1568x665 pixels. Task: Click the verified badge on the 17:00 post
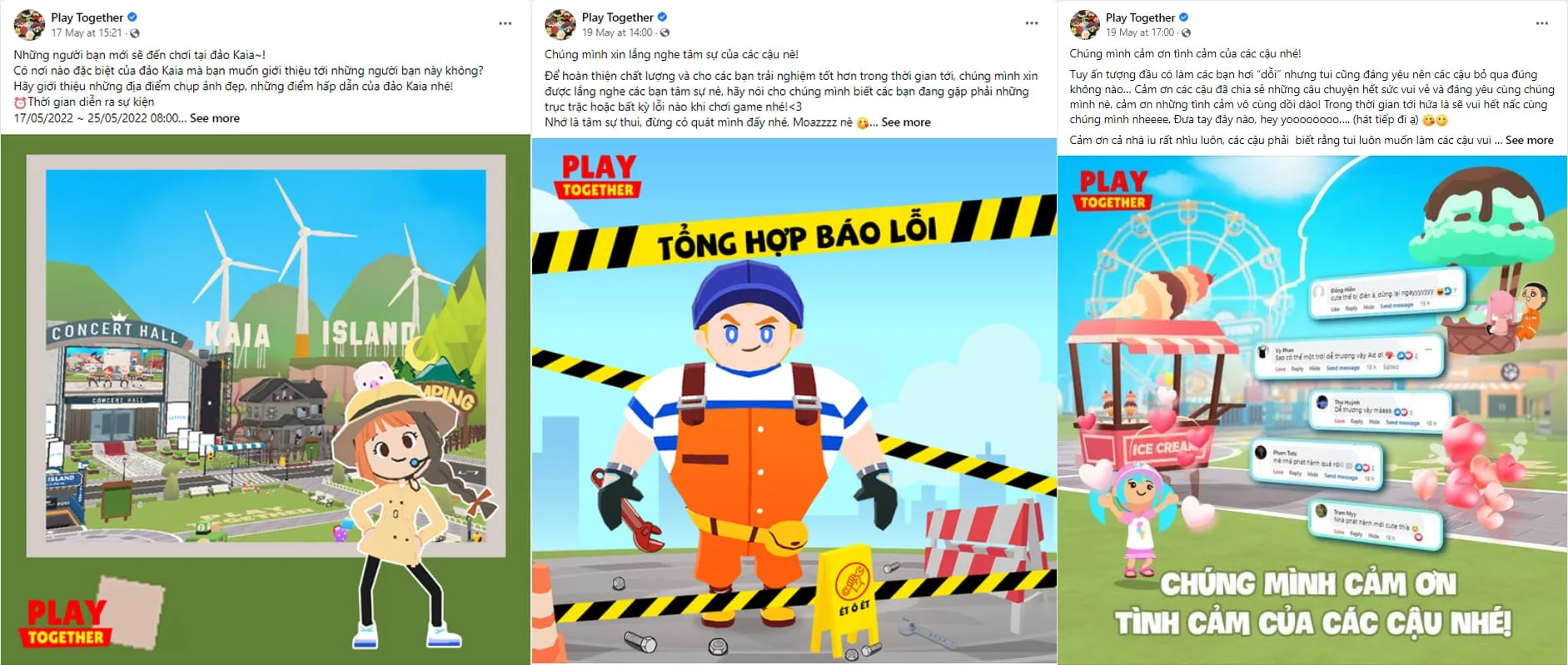click(x=1183, y=17)
